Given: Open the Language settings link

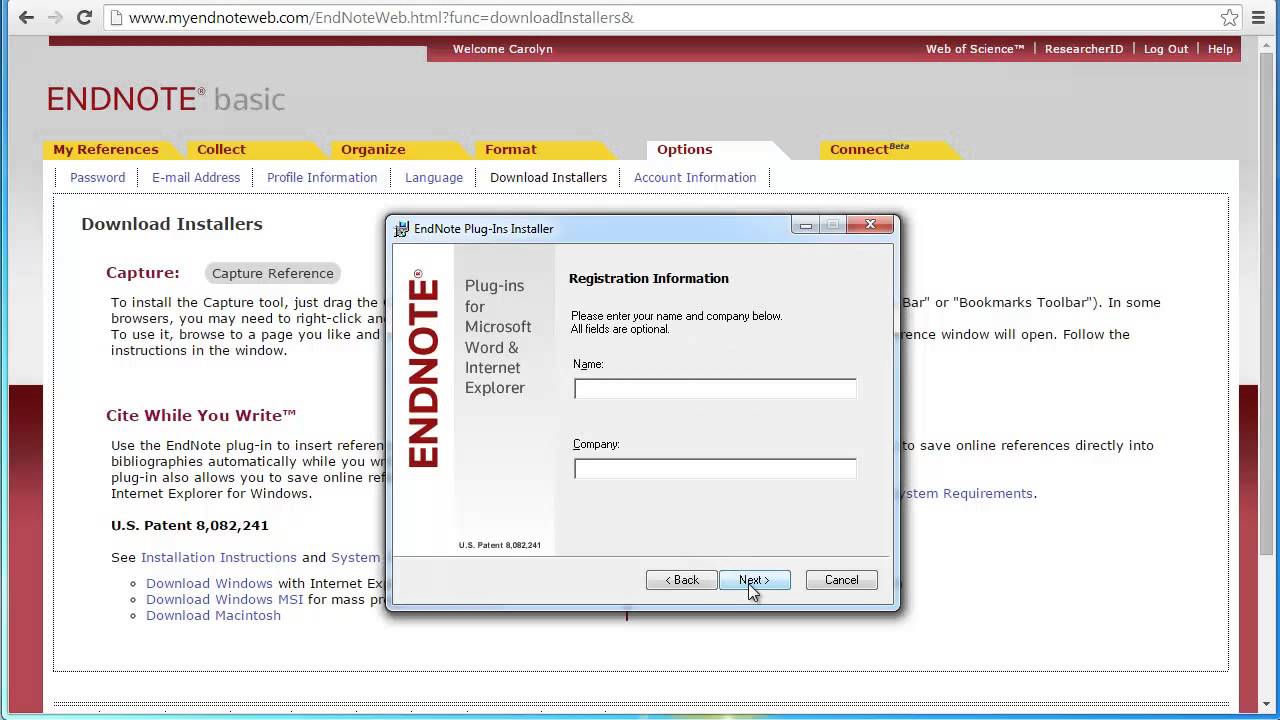Looking at the screenshot, I should [434, 177].
